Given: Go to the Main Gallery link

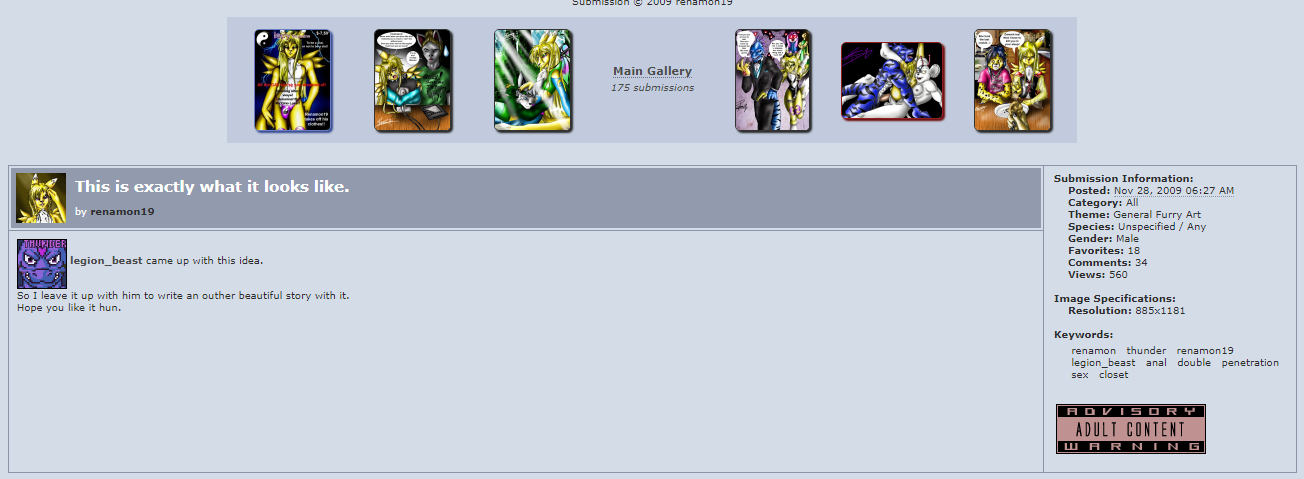Looking at the screenshot, I should pyautogui.click(x=652, y=71).
